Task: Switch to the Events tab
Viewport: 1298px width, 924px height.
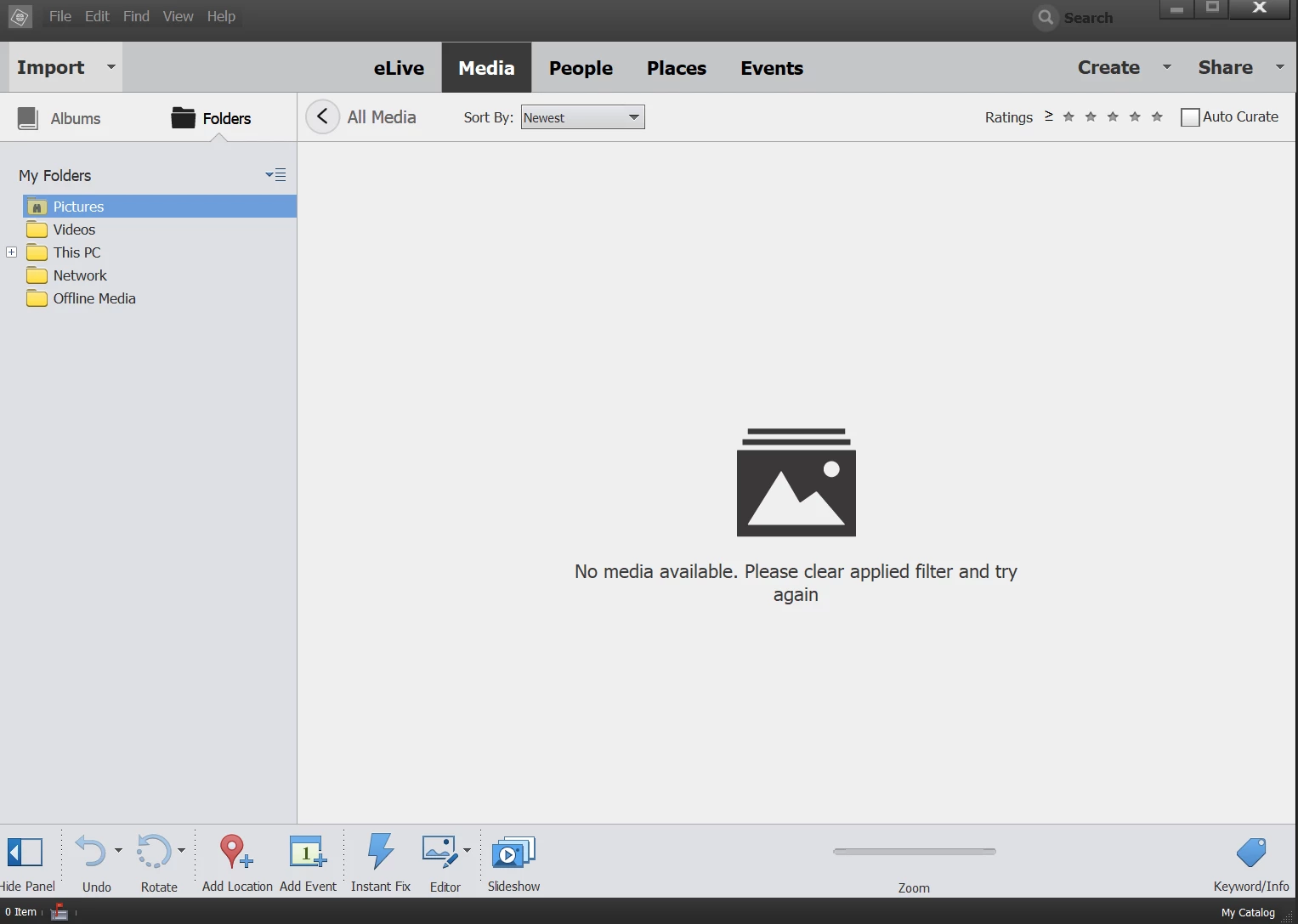Action: coord(772,68)
